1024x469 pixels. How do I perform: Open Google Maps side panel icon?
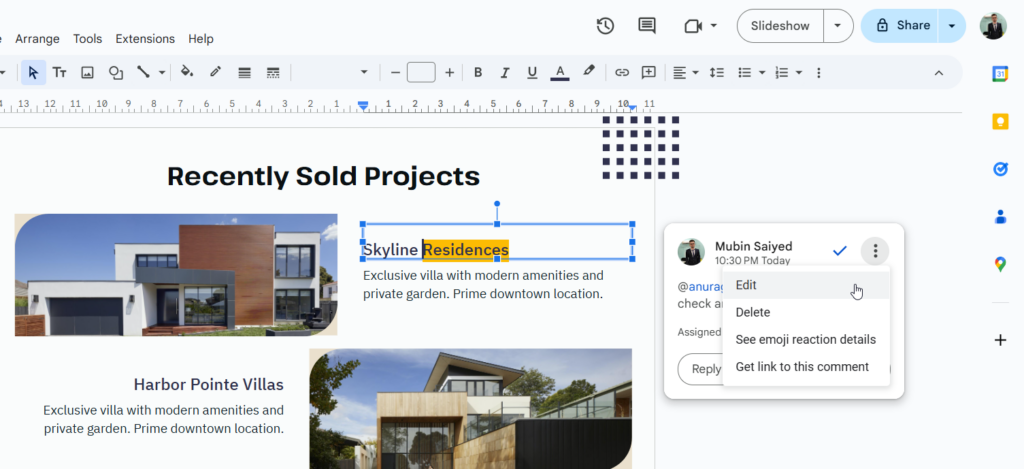click(x=999, y=264)
